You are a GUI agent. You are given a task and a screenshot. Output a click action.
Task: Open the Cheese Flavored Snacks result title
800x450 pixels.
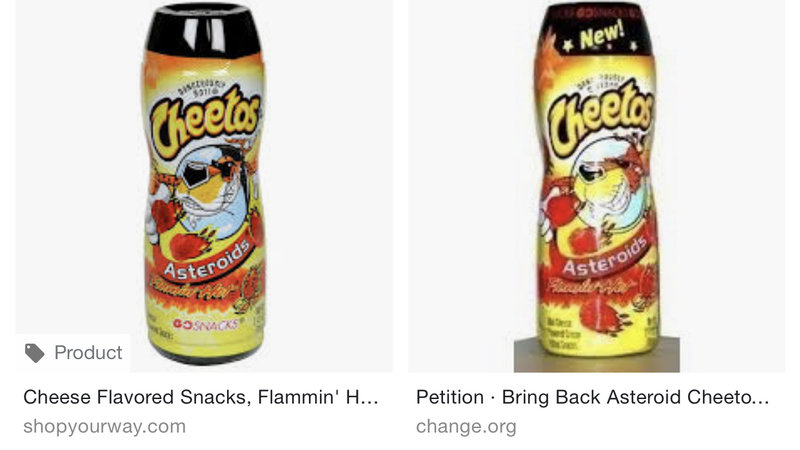click(201, 397)
